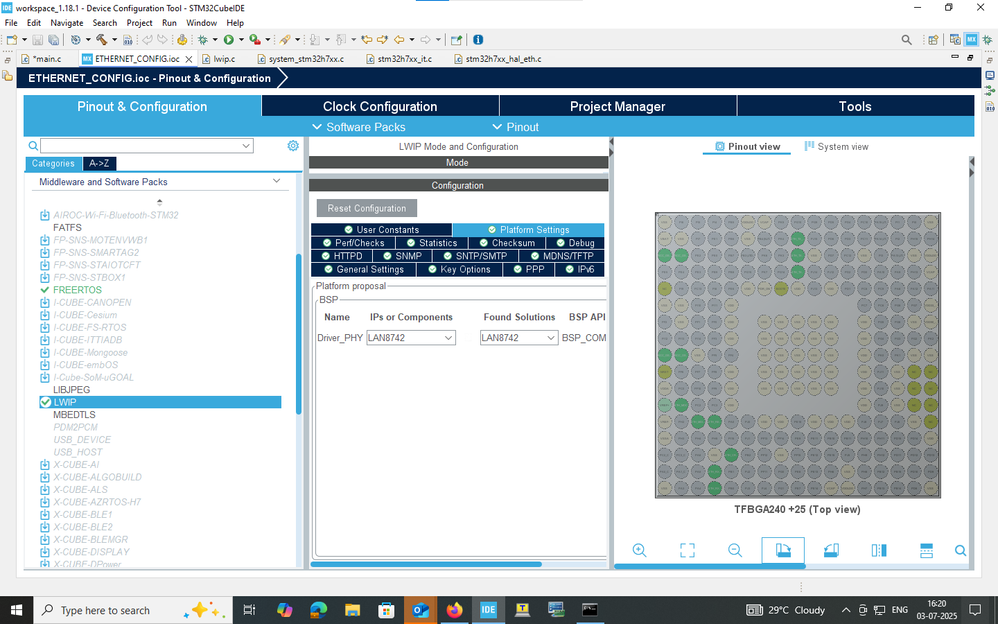The width and height of the screenshot is (998, 624).
Task: Click the FREERTOS green checkmark
Action: pyautogui.click(x=45, y=290)
